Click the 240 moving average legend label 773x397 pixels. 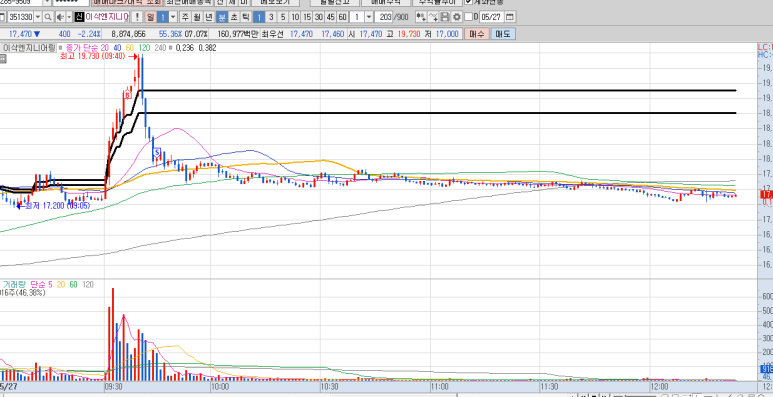pyautogui.click(x=160, y=48)
